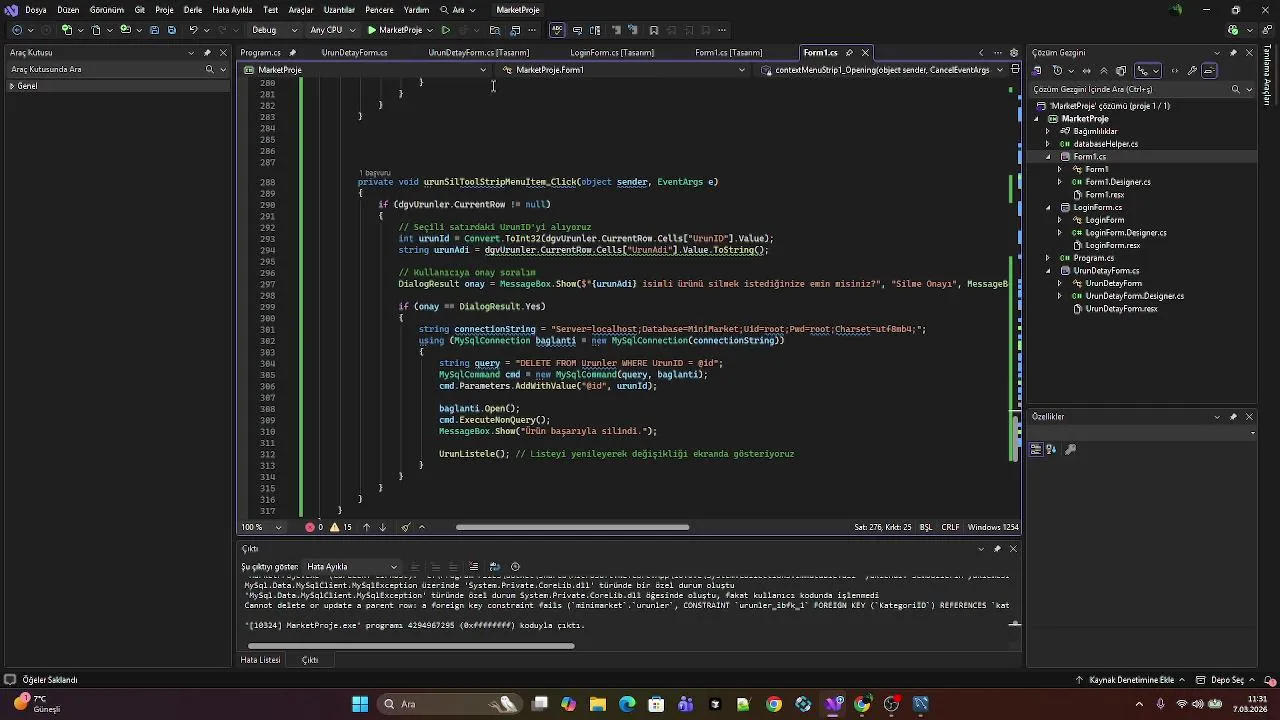Toggle categorized view in Özellikler panel

[1037, 450]
